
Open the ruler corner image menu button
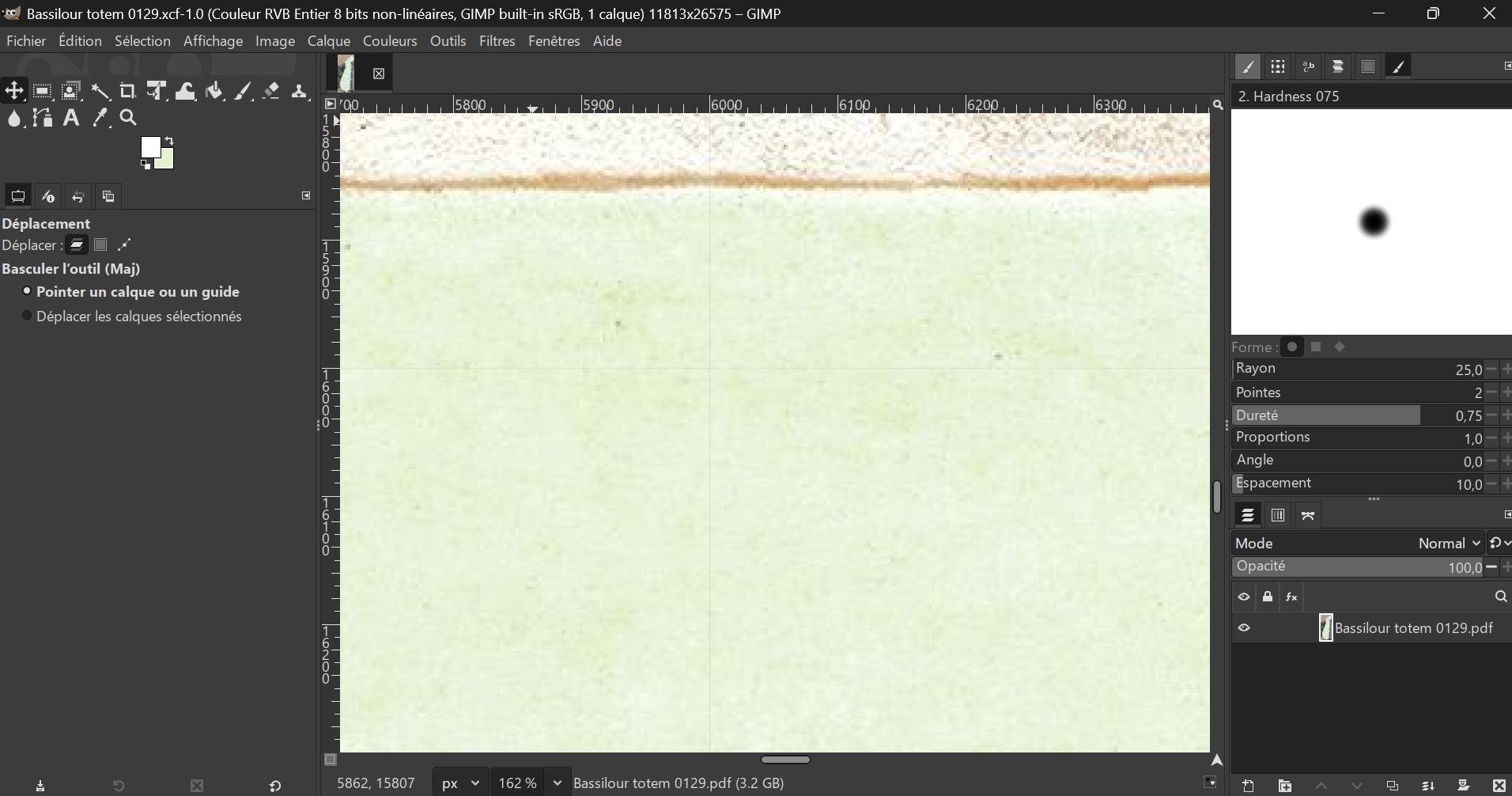tap(331, 104)
